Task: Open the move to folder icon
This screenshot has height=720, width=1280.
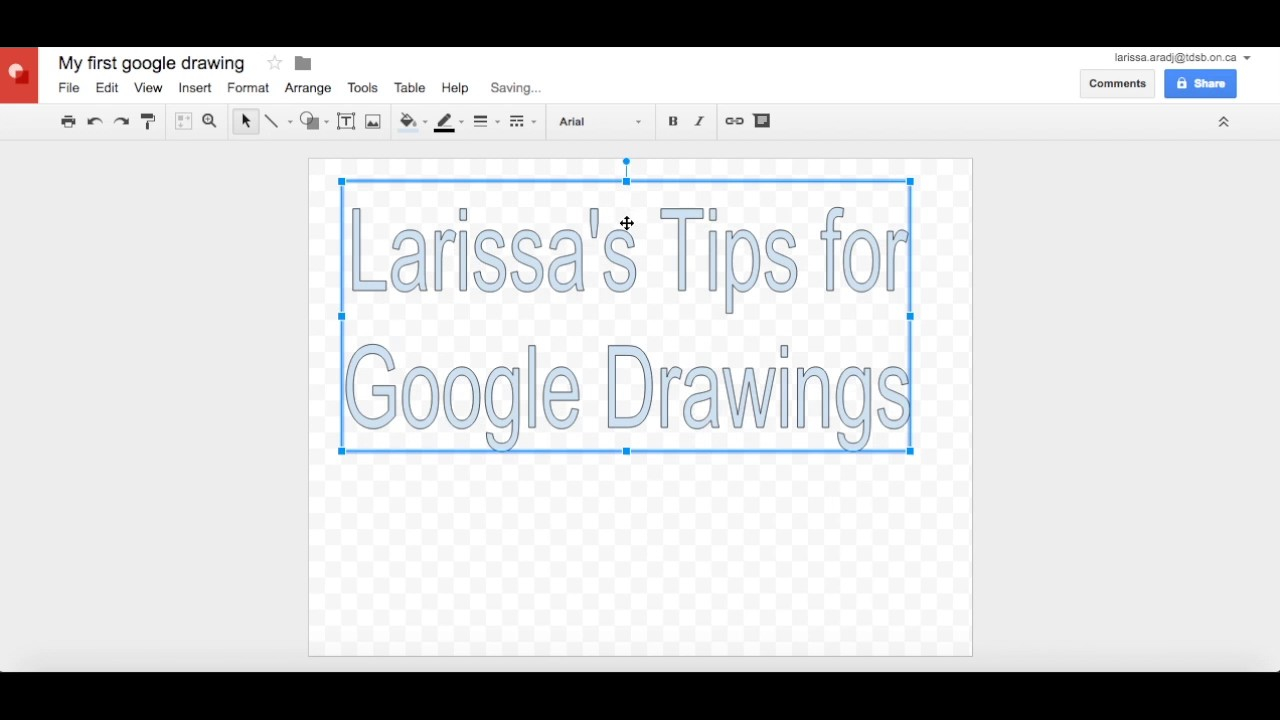Action: tap(303, 63)
